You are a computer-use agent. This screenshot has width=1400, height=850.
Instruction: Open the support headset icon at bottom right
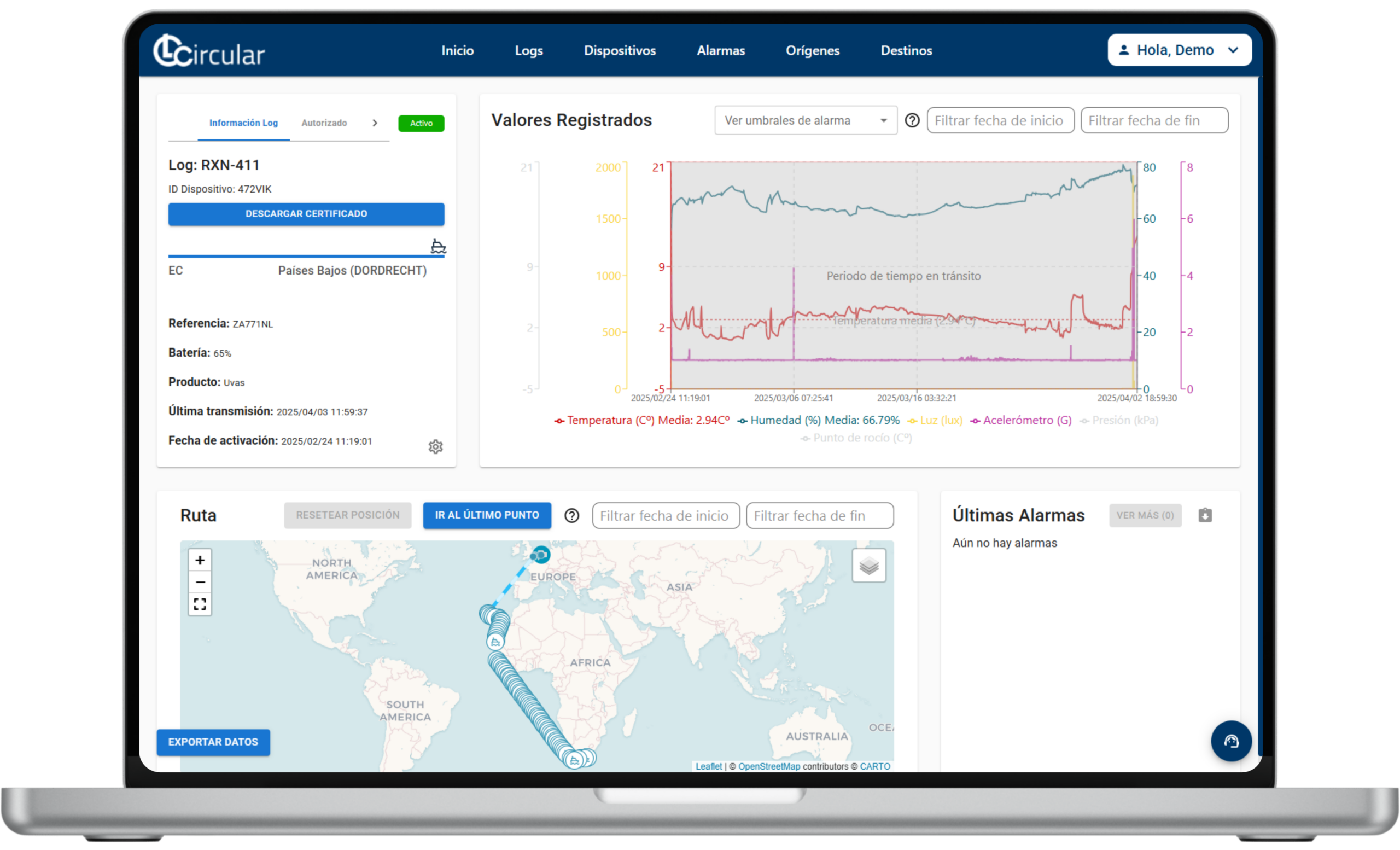pos(1230,741)
